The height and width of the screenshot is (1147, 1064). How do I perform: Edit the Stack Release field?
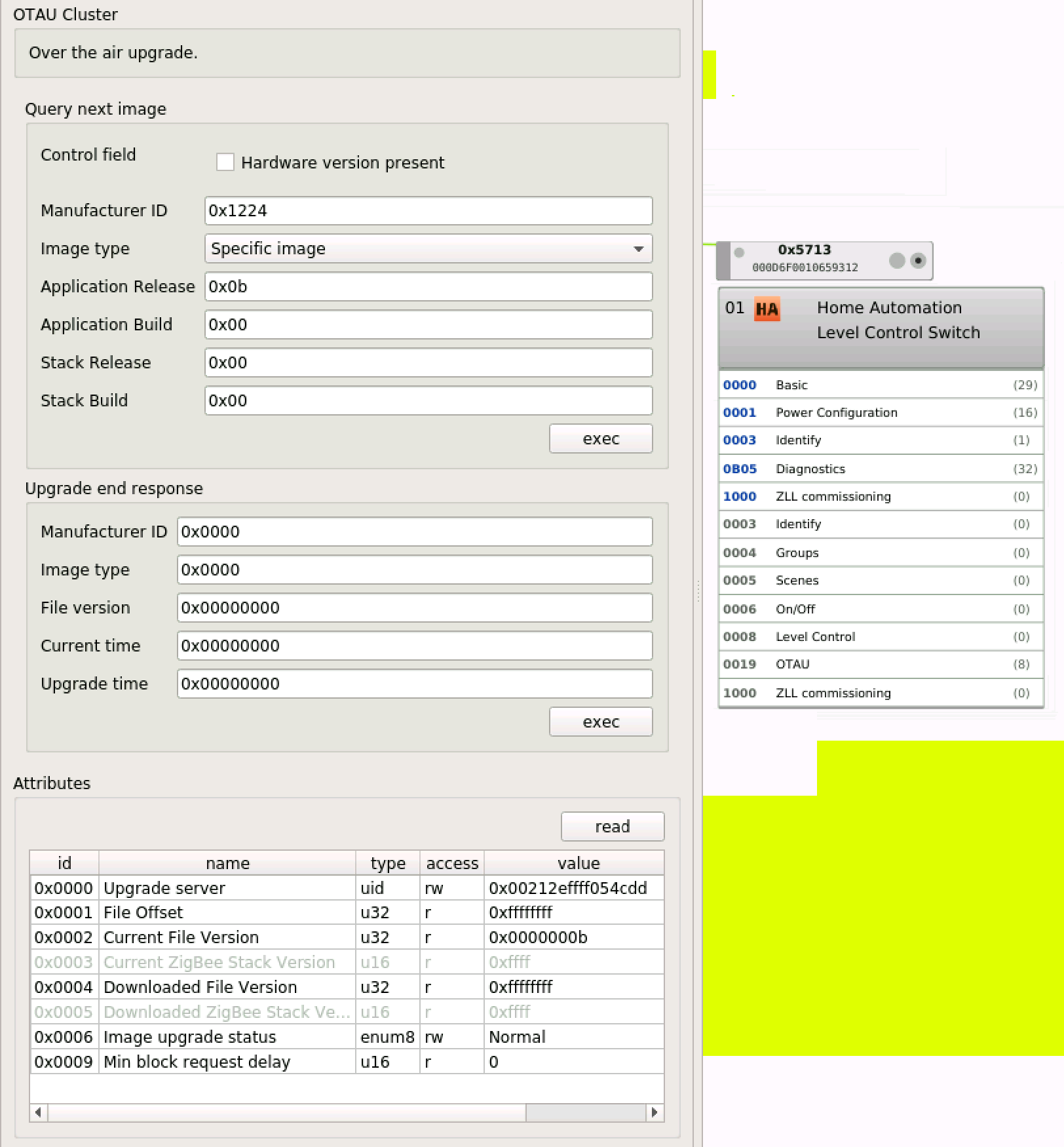(428, 362)
